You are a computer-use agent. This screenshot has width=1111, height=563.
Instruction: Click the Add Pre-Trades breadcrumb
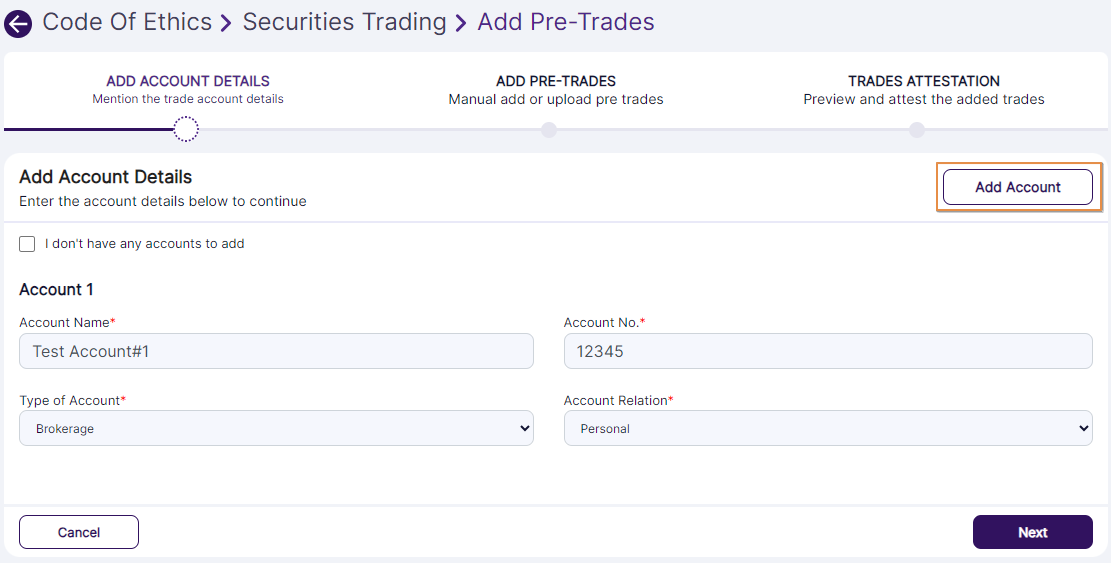pyautogui.click(x=566, y=22)
